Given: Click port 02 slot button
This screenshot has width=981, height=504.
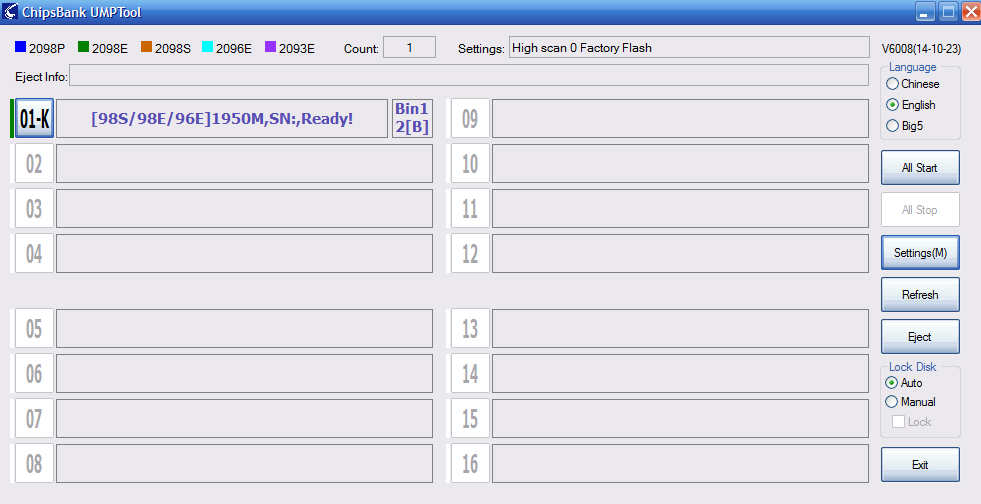Looking at the screenshot, I should point(34,164).
